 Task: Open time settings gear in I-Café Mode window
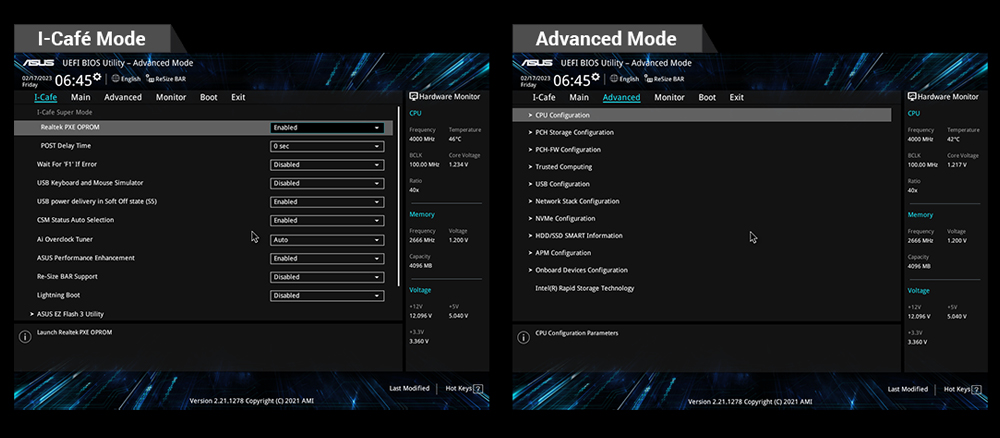click(x=97, y=77)
